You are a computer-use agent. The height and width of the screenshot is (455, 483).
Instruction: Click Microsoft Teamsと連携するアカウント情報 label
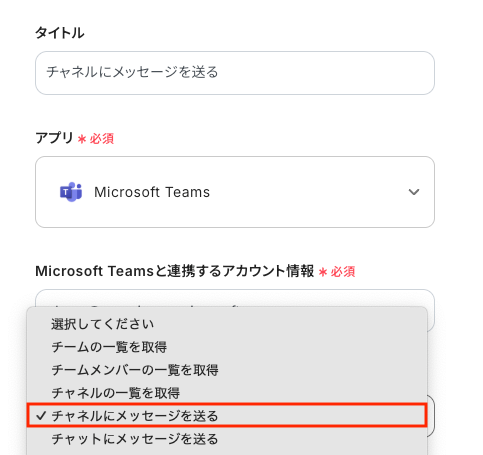tap(175, 271)
